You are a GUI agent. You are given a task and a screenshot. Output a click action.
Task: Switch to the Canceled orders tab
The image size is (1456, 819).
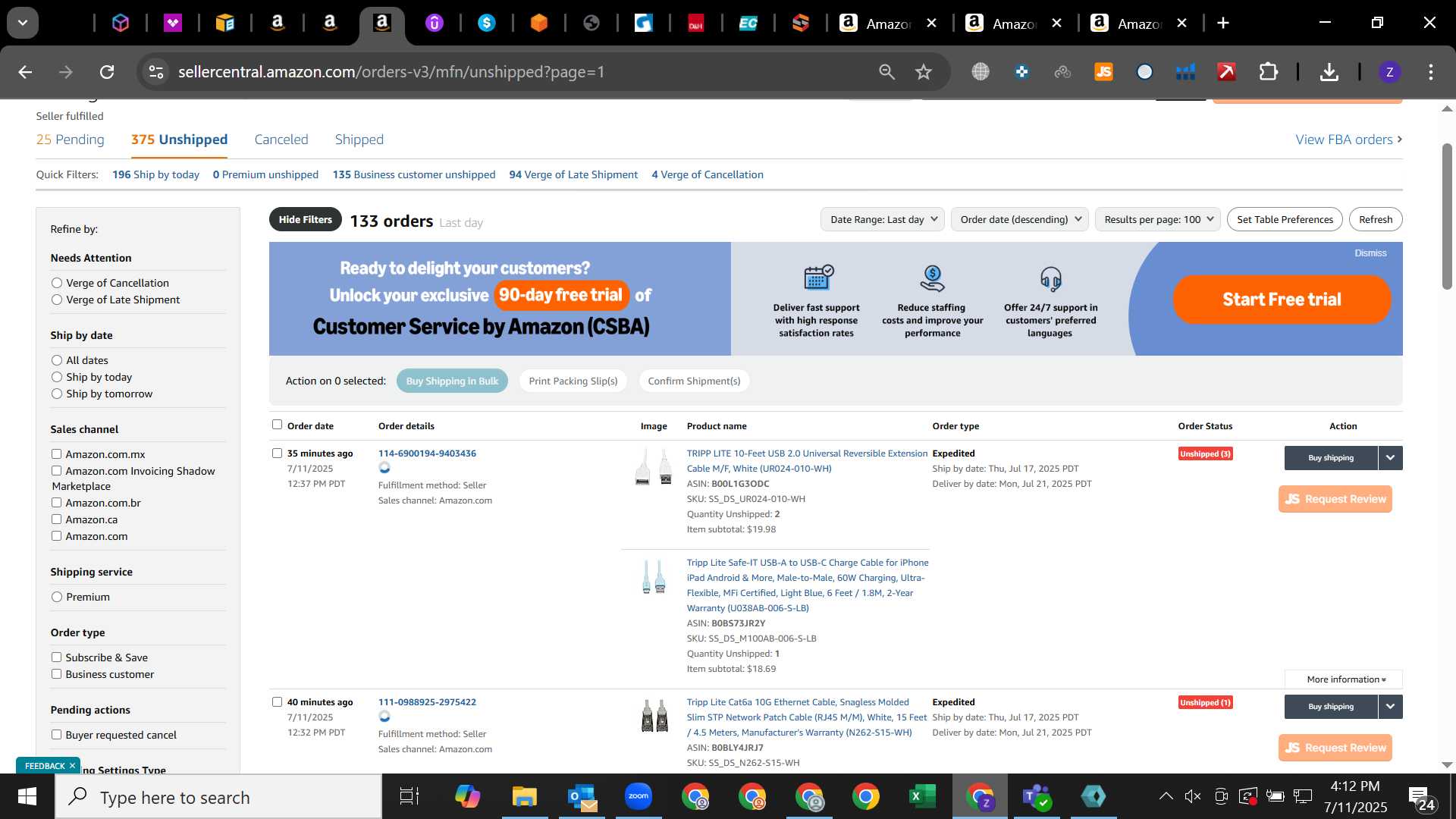281,140
